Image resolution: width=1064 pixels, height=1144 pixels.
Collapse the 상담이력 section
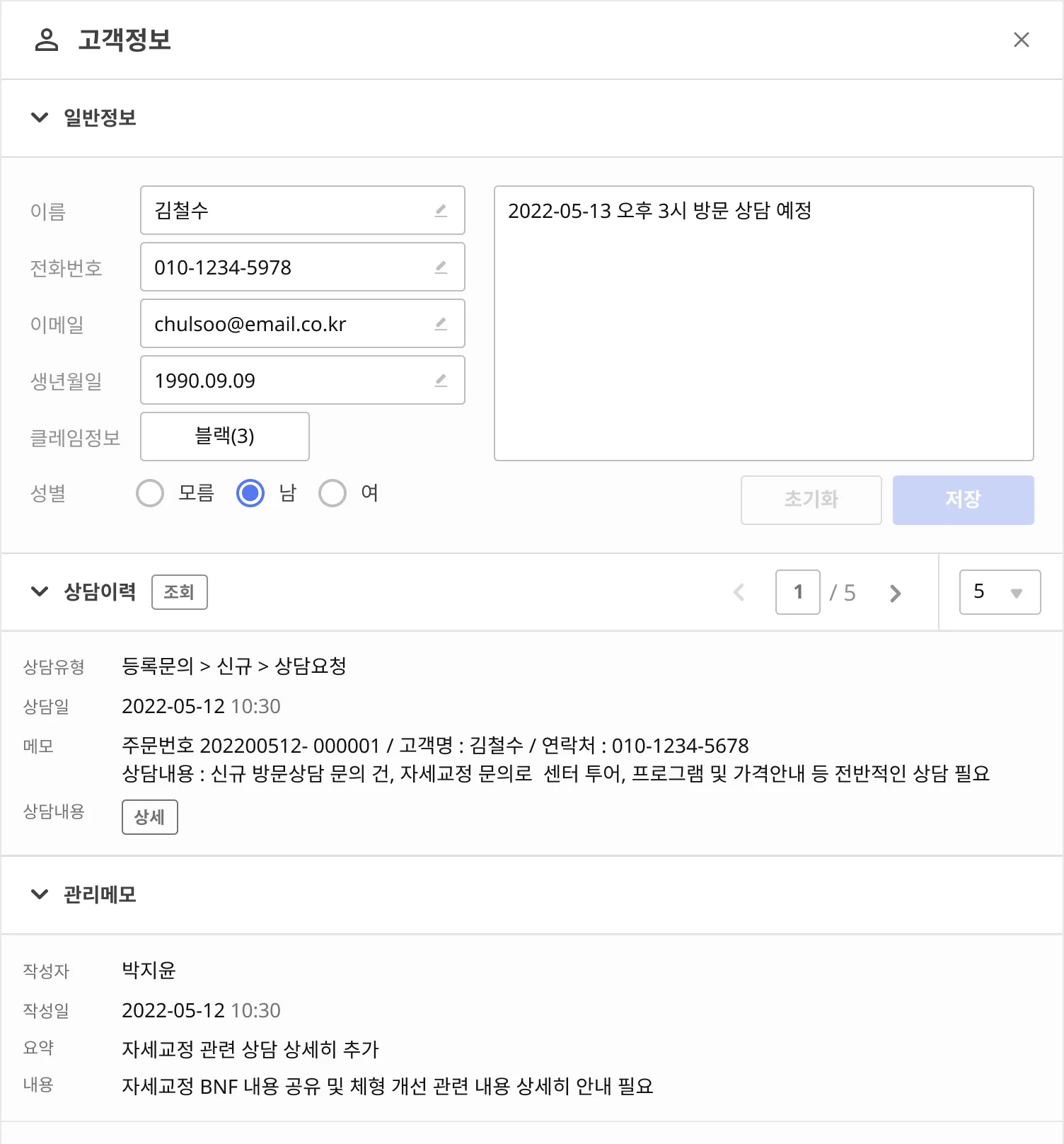pos(40,591)
